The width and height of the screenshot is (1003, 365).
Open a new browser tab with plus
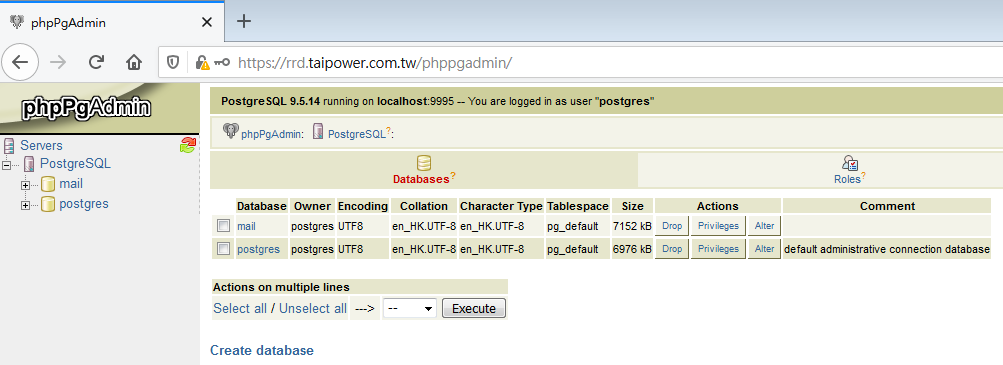point(244,21)
